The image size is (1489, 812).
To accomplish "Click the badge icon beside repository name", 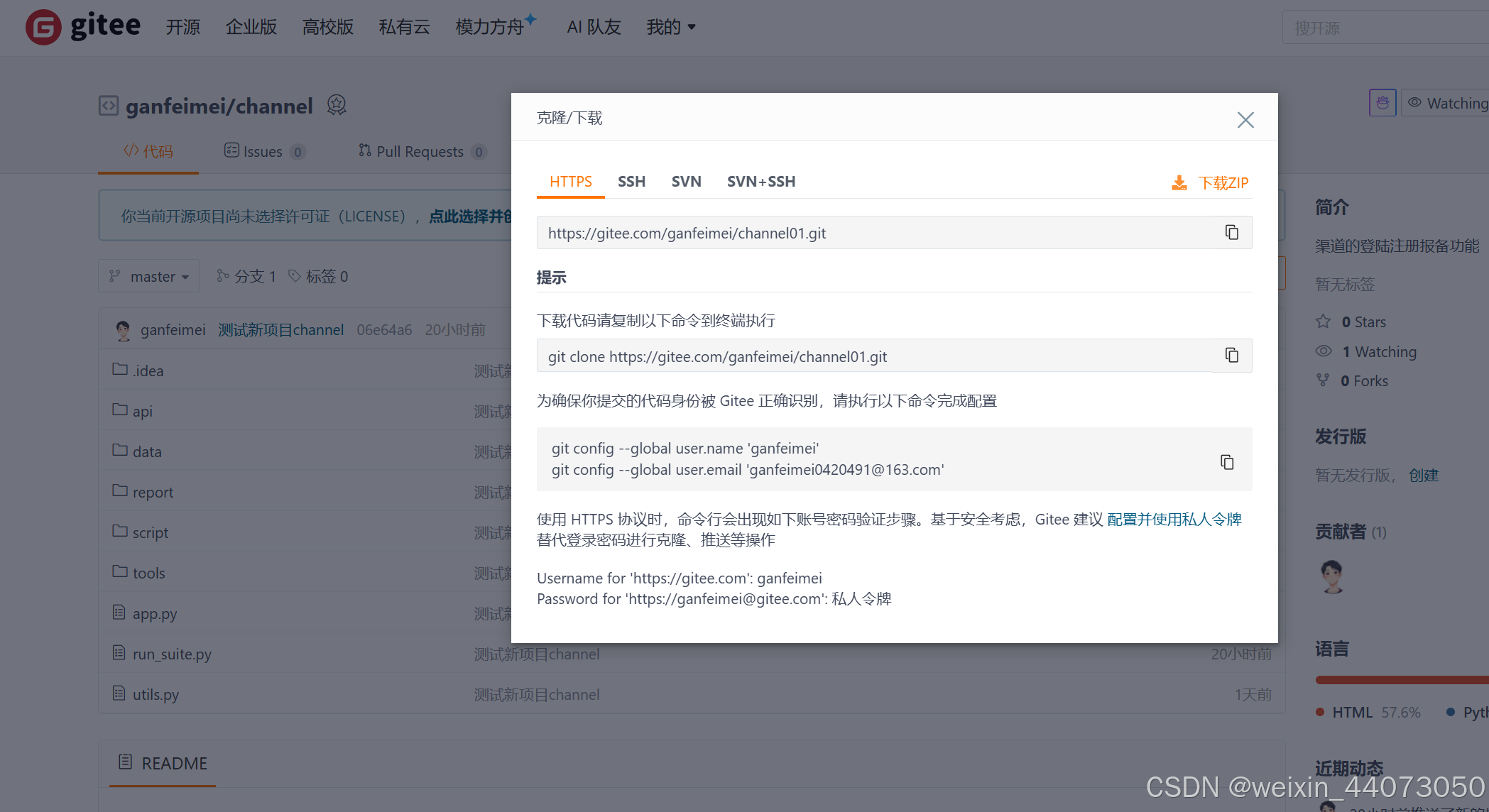I will (337, 105).
